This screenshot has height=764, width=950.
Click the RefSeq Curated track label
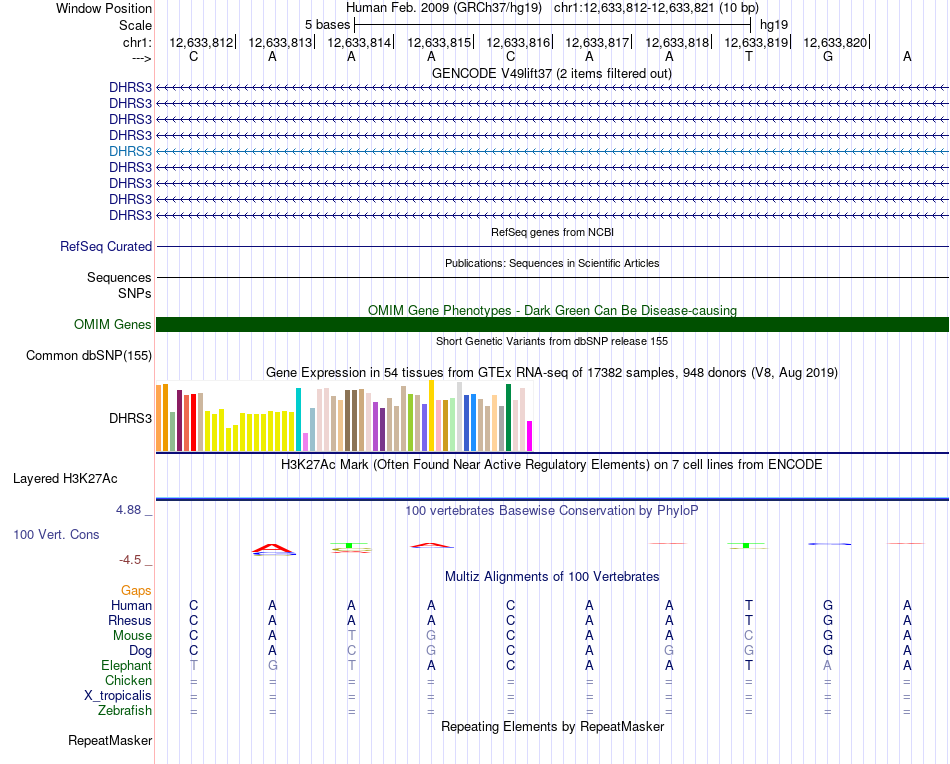(105, 247)
